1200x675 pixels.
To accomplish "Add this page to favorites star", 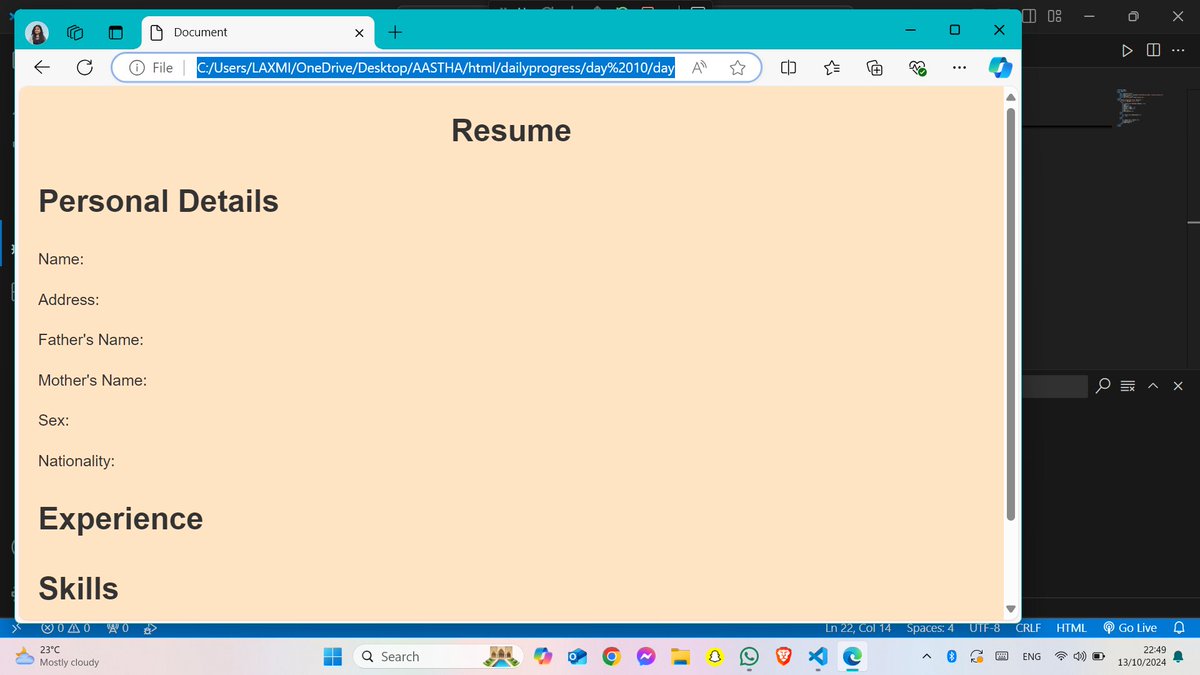I will coord(738,67).
